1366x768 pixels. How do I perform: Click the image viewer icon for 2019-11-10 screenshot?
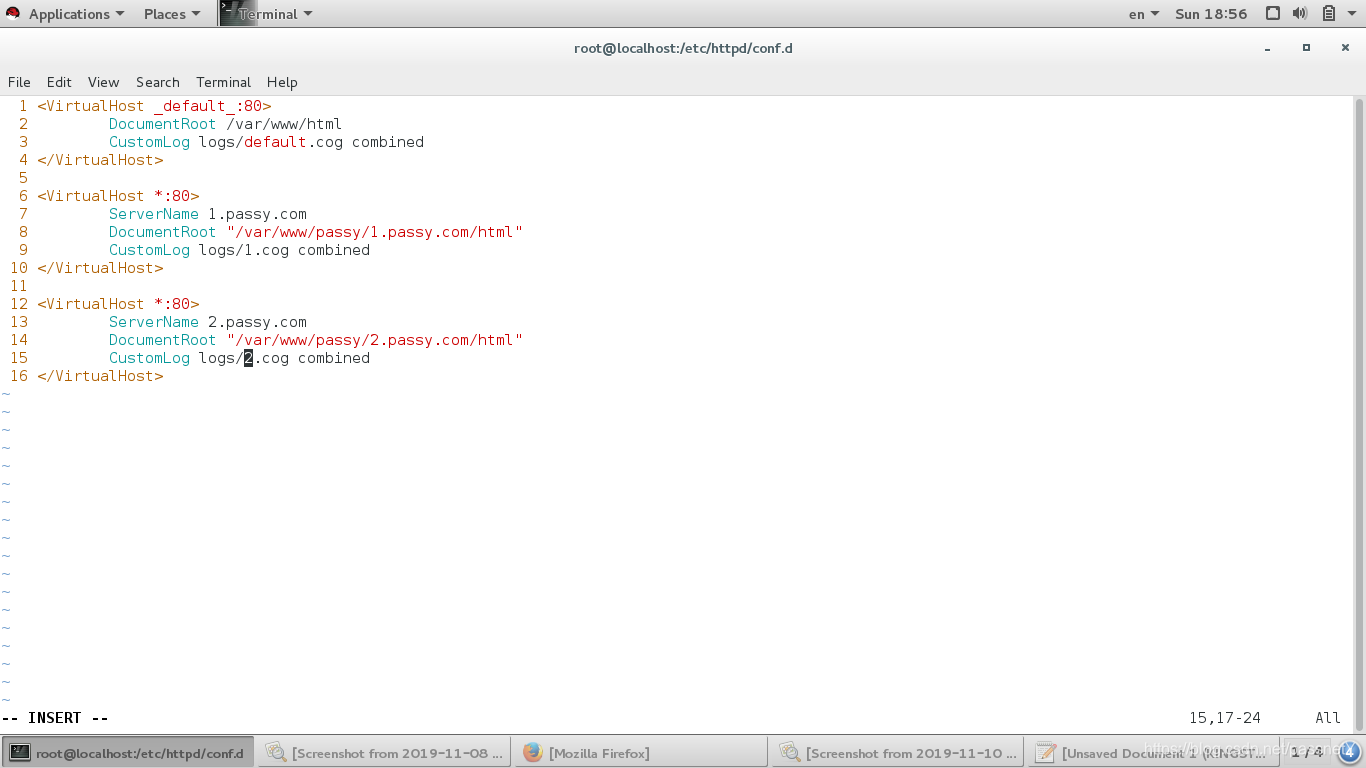point(790,753)
